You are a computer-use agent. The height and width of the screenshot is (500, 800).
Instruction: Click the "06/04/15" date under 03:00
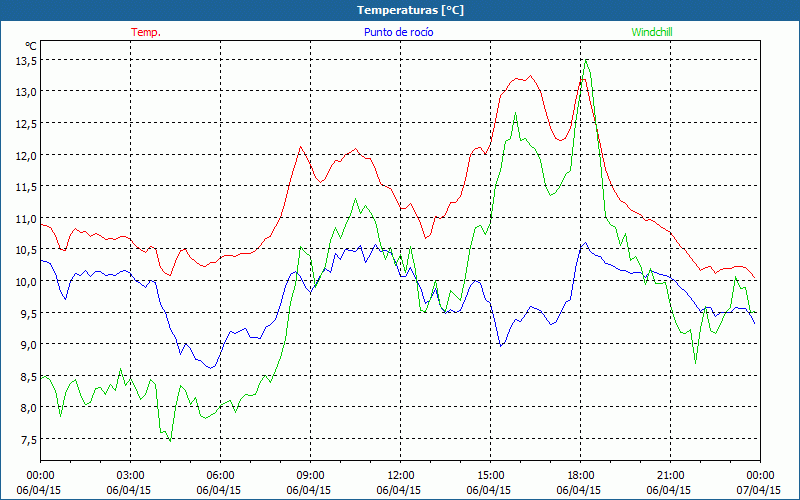(129, 490)
